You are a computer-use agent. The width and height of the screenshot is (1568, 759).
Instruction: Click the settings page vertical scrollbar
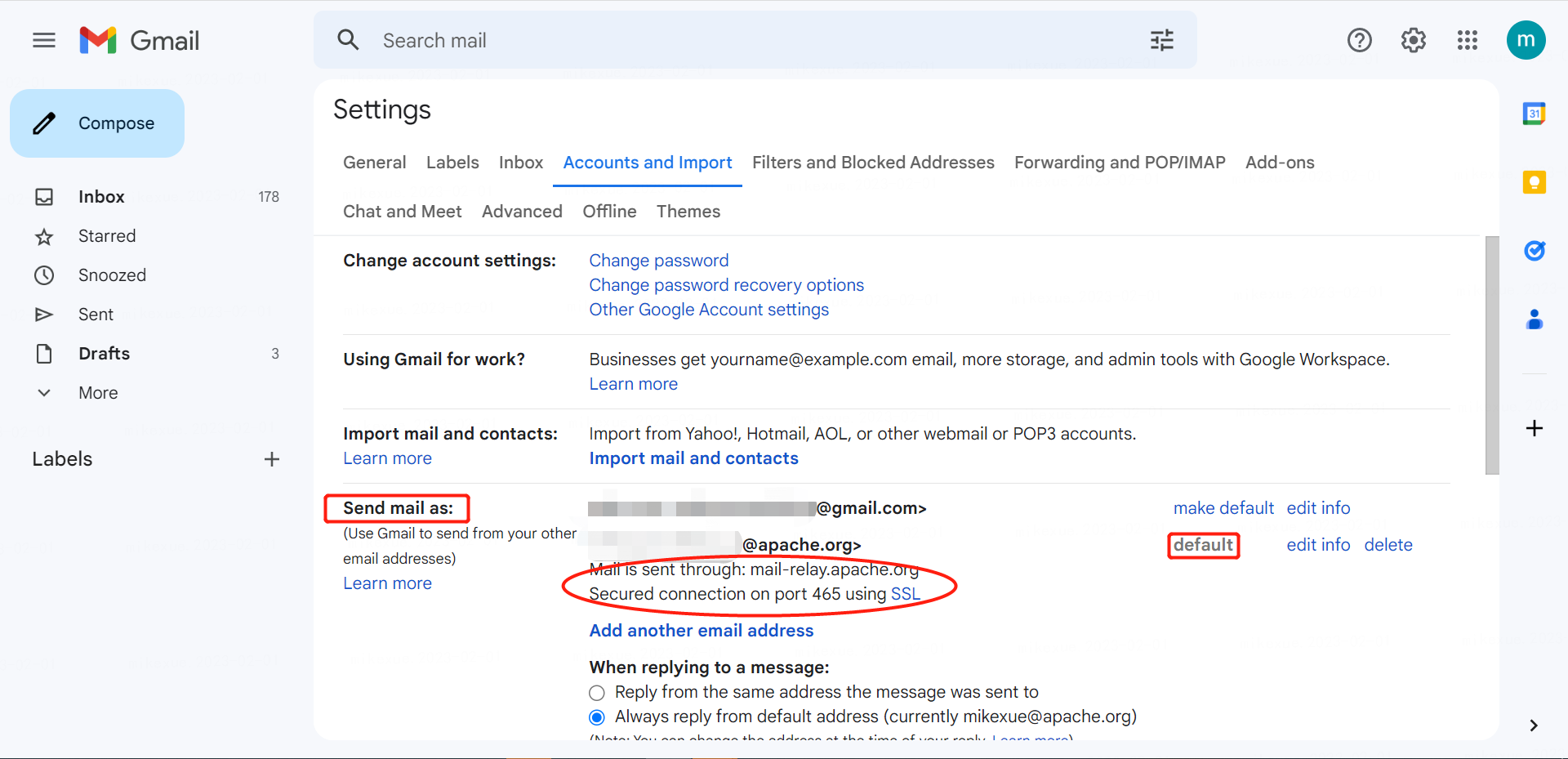point(1492,355)
